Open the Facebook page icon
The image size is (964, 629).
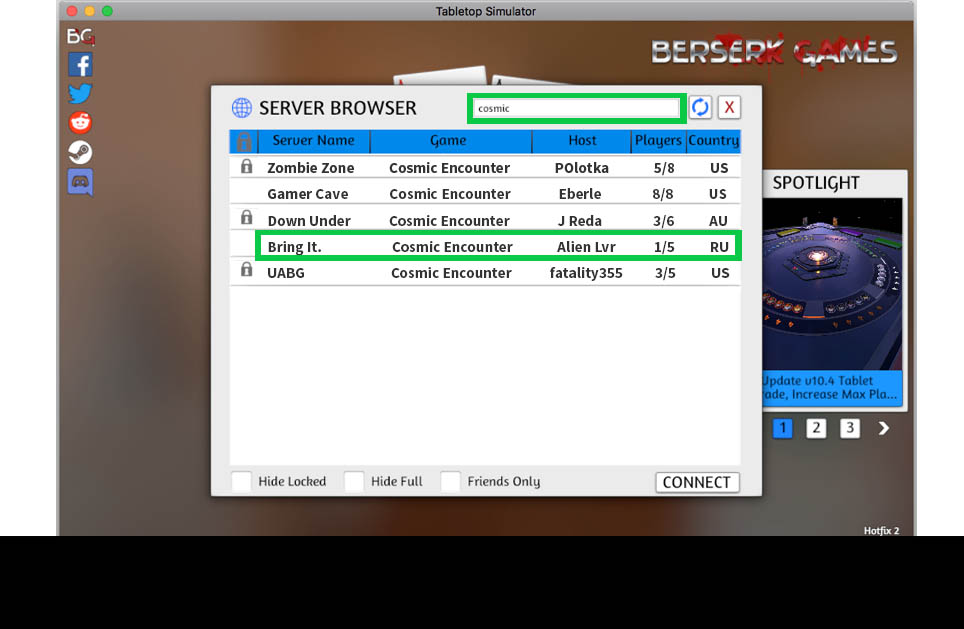click(x=81, y=65)
